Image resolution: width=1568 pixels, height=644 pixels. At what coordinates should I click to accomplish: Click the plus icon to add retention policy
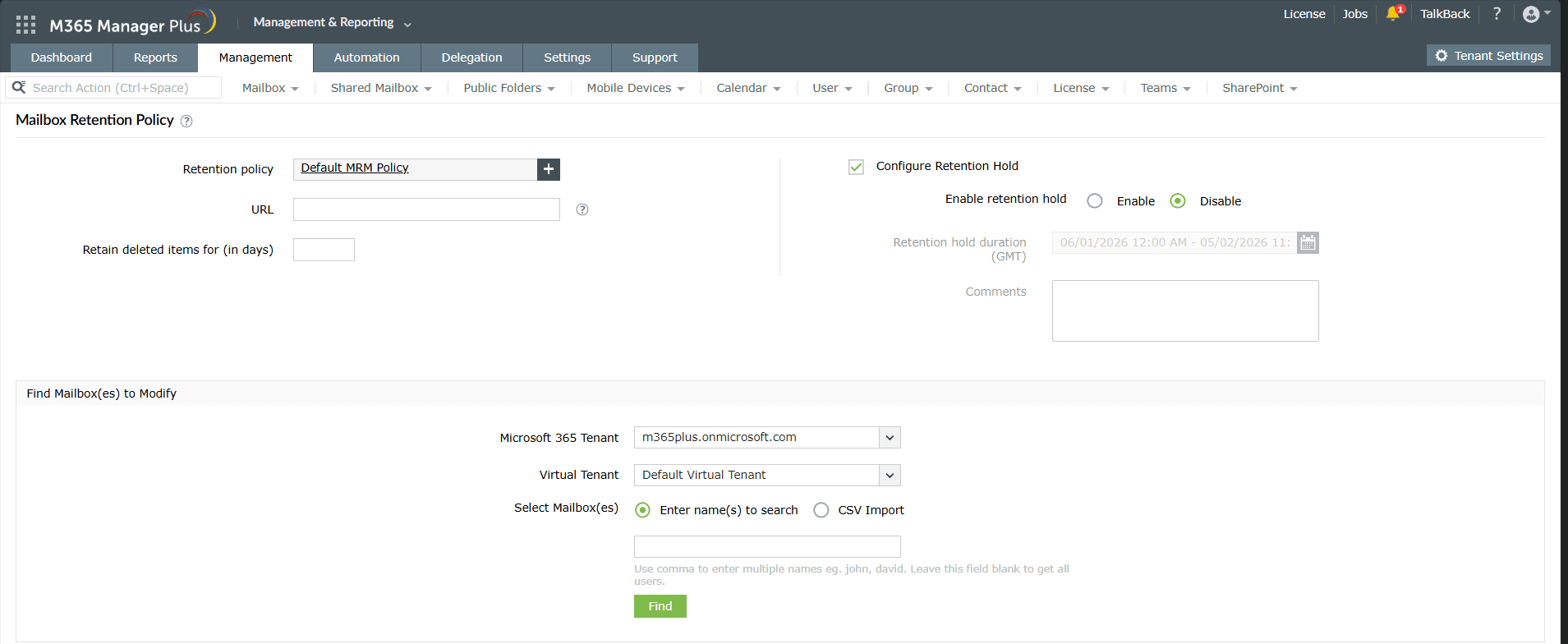pos(549,169)
